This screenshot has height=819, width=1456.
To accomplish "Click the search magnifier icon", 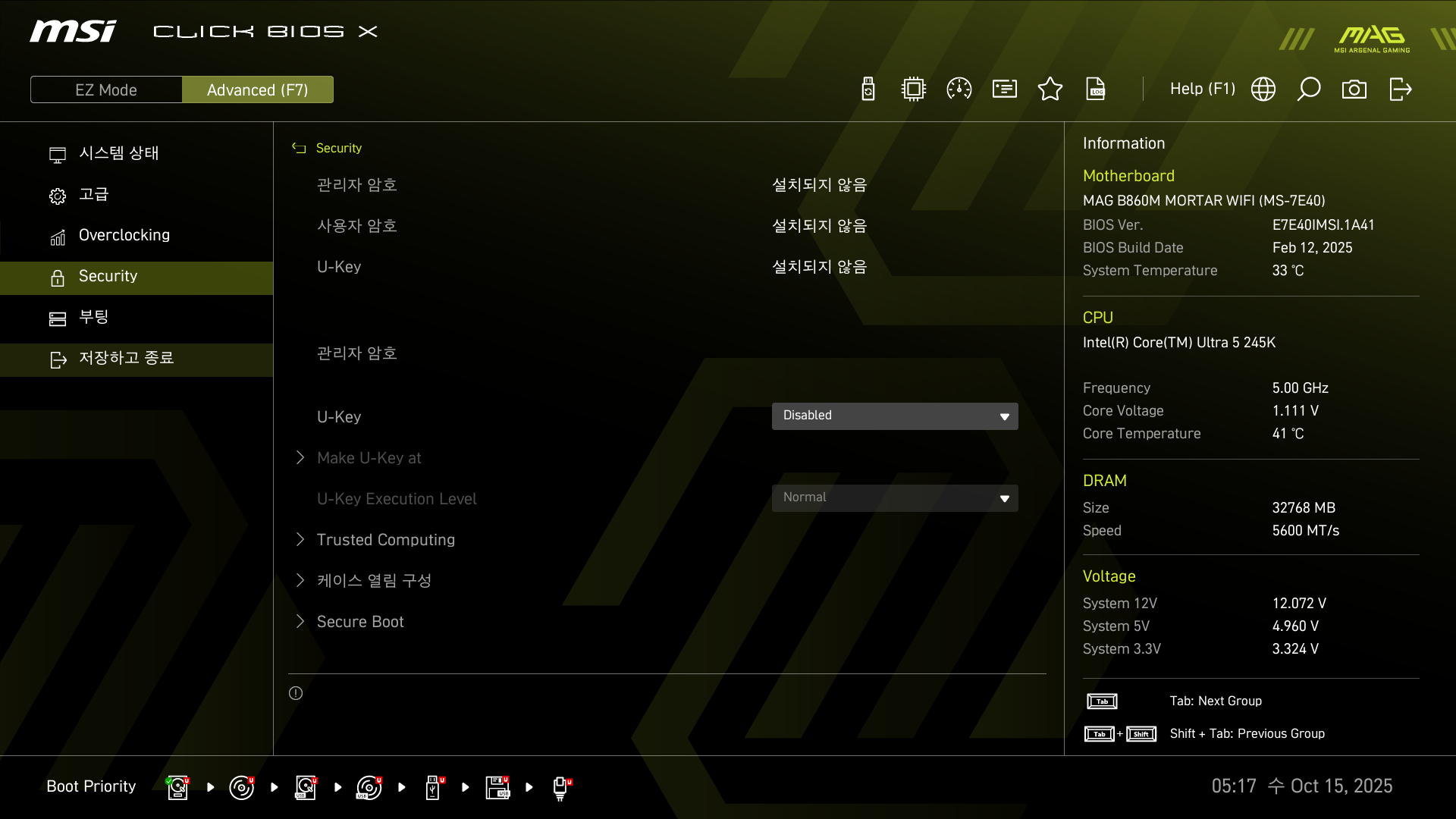I will (x=1309, y=89).
